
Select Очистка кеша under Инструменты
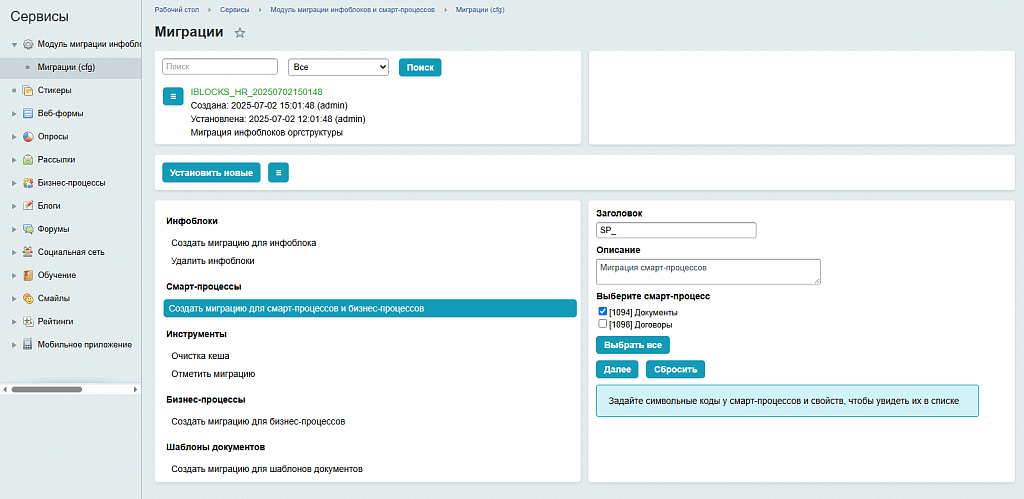click(x=200, y=355)
